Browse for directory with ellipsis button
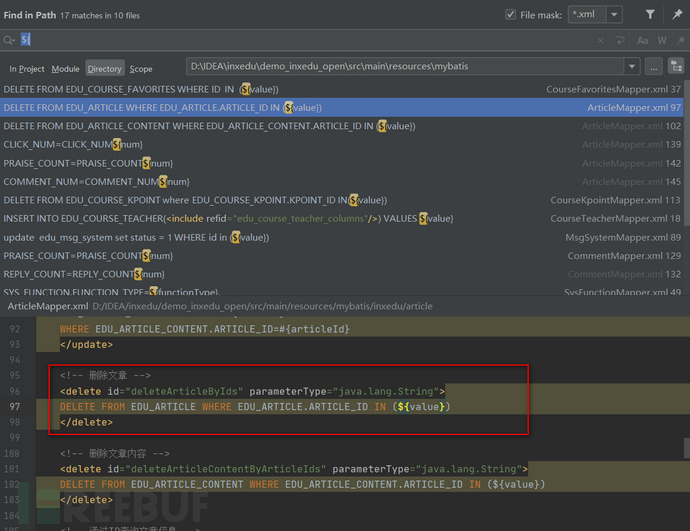Screen dimensions: 690x531 [x=653, y=67]
